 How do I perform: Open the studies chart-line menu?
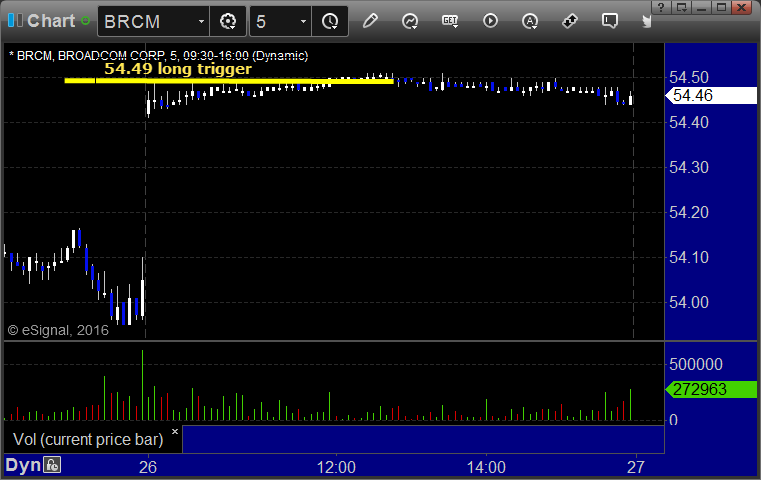pos(410,21)
